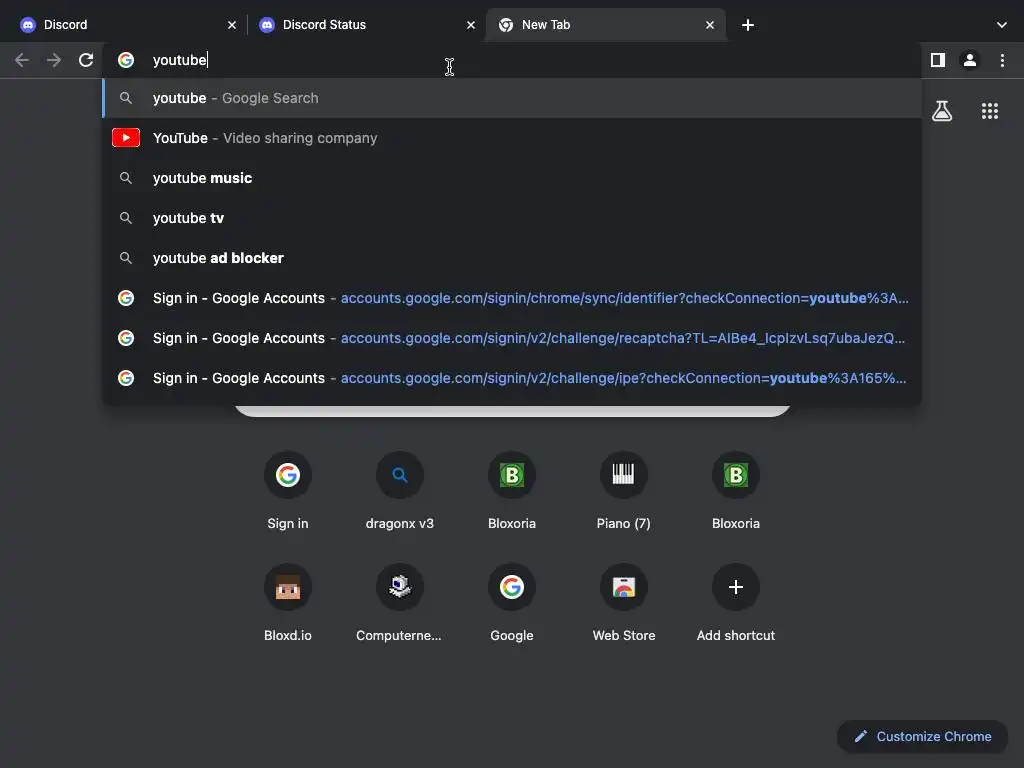Click the Google icon in the address bar
The image size is (1024, 768).
click(x=126, y=60)
